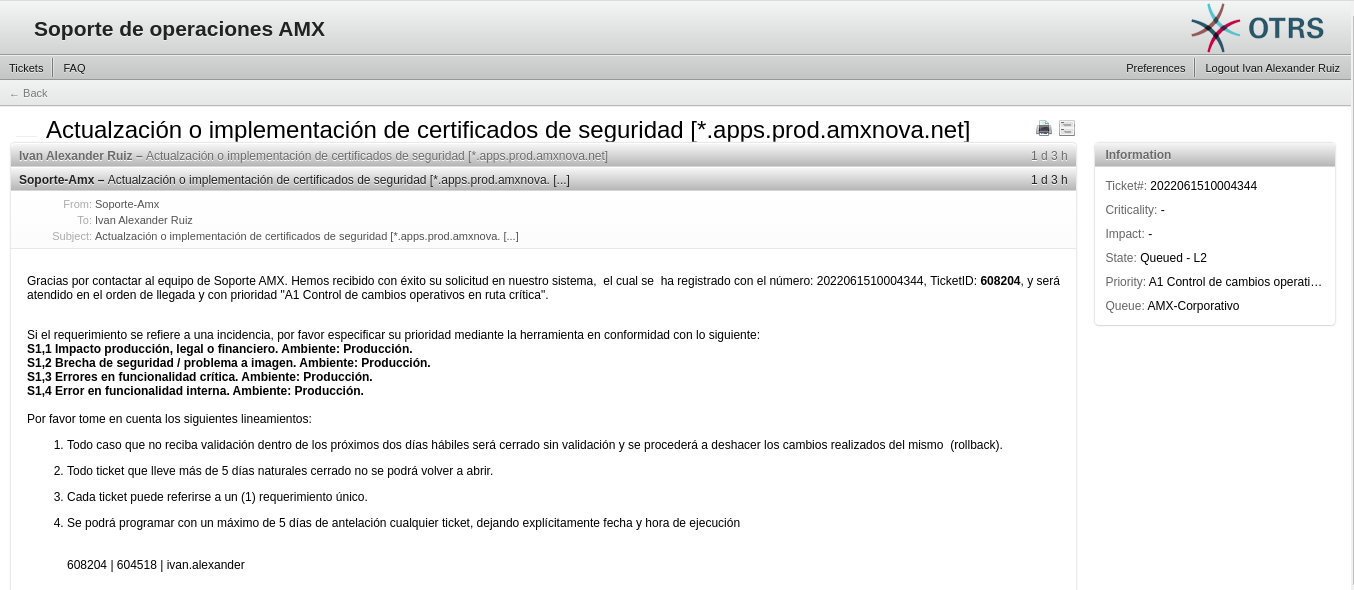Click the truncated Priority value in Information

click(x=1235, y=282)
